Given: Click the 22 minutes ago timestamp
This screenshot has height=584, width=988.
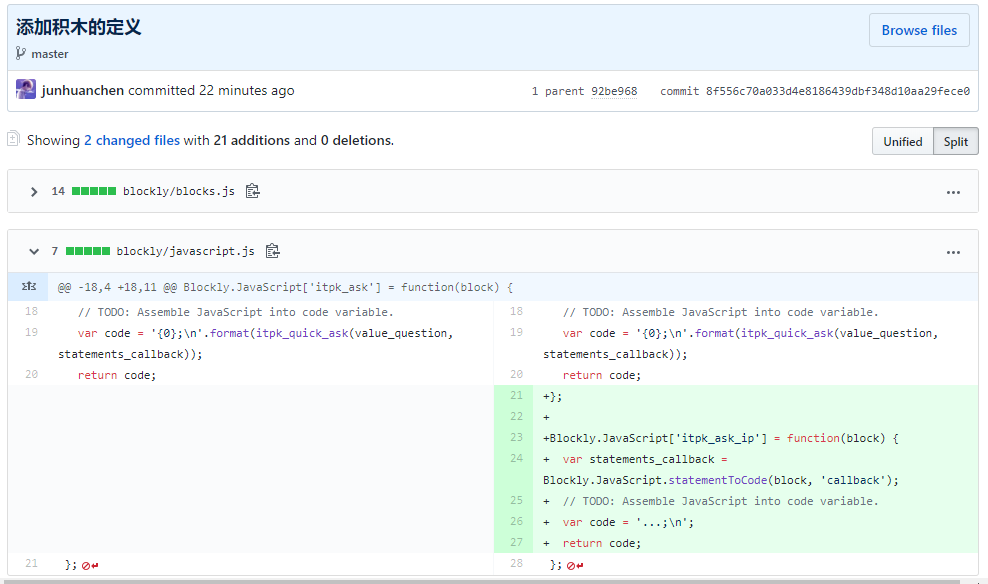Looking at the screenshot, I should (246, 90).
